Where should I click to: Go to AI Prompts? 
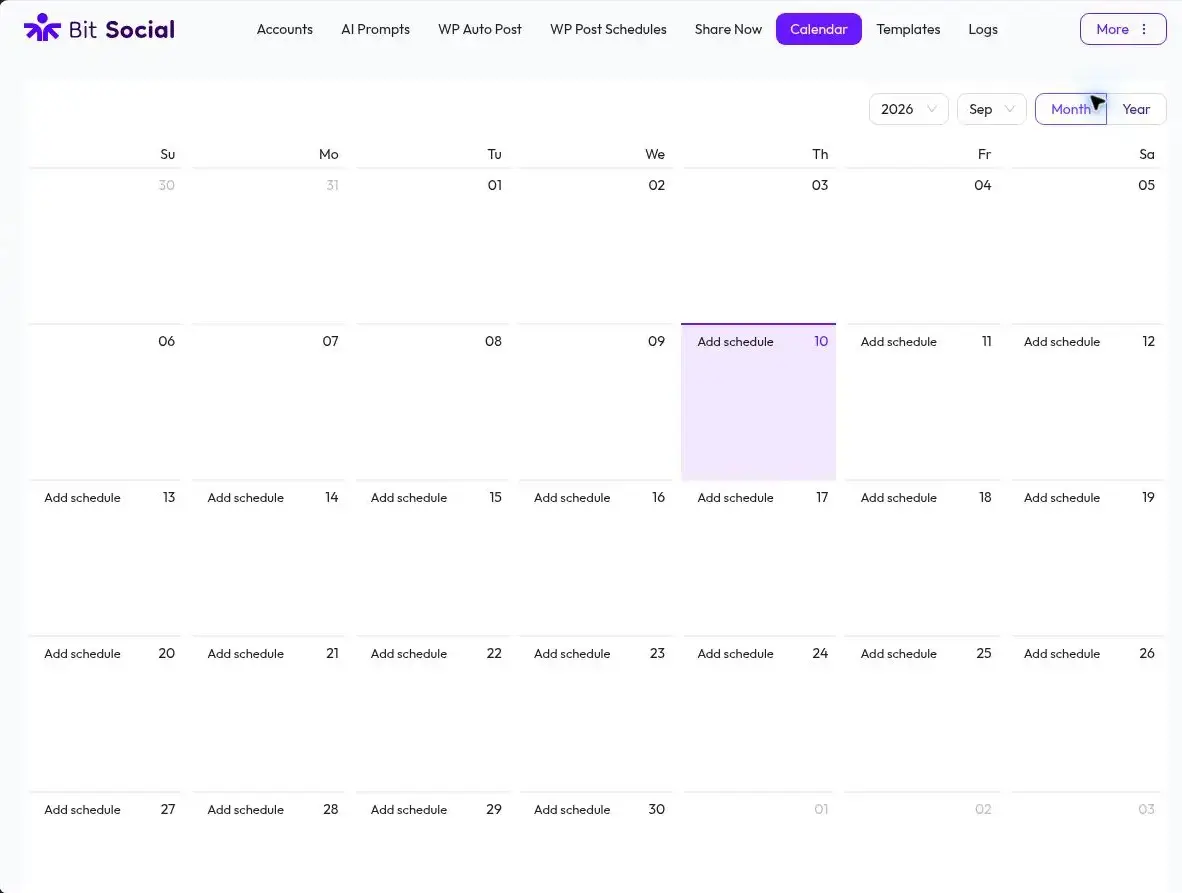click(375, 29)
